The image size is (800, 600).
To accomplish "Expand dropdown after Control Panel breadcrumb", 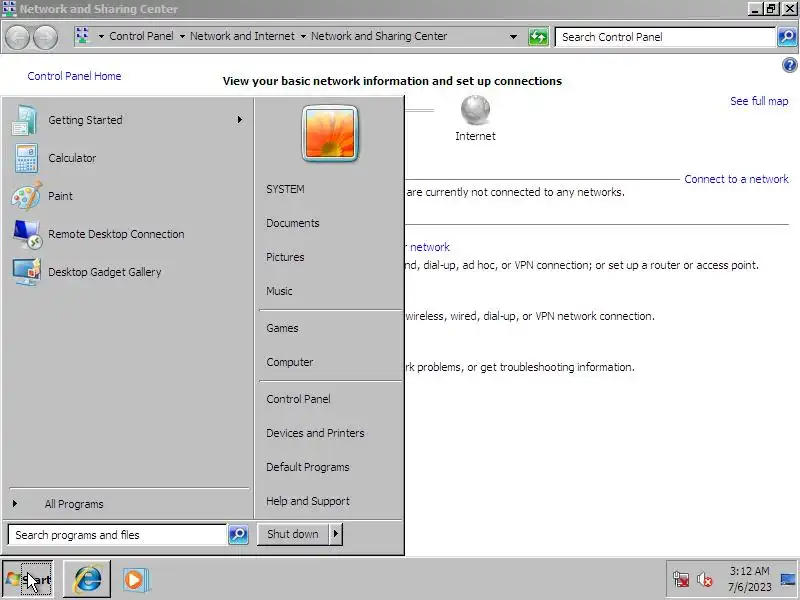I will pyautogui.click(x=182, y=36).
